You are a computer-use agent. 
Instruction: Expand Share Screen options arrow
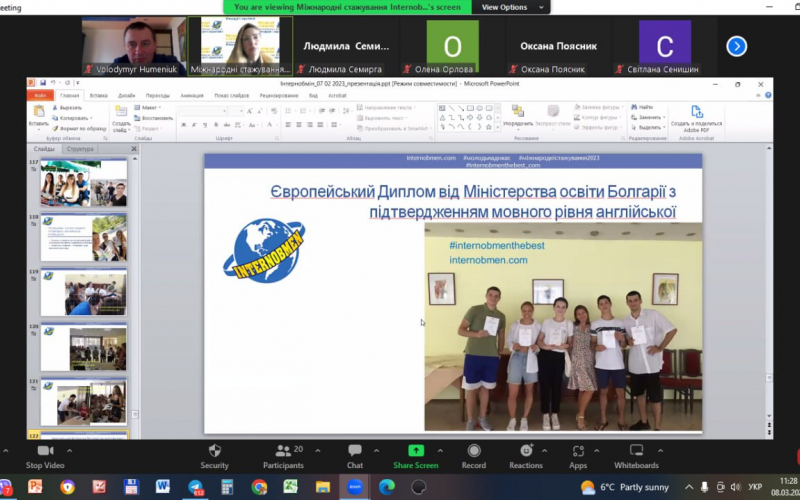[440, 451]
